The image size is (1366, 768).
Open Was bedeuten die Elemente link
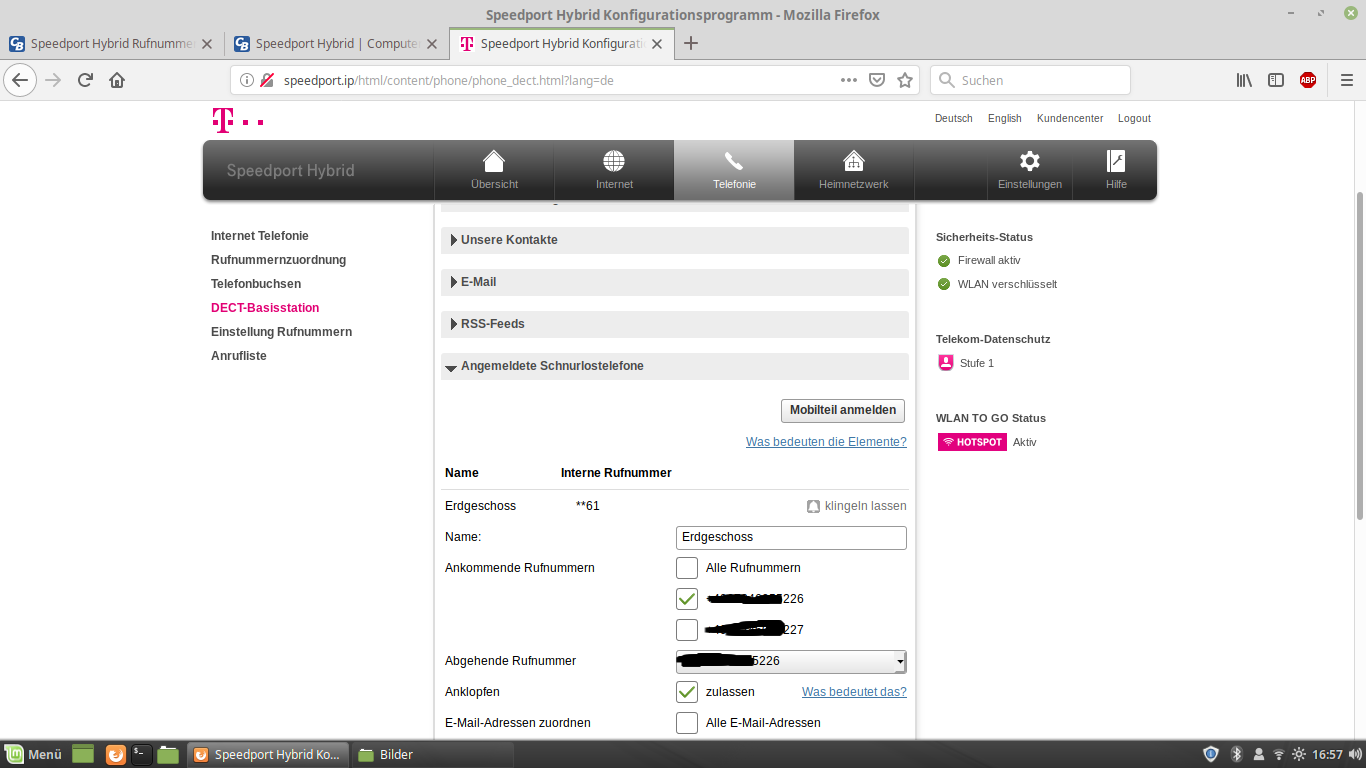point(826,442)
